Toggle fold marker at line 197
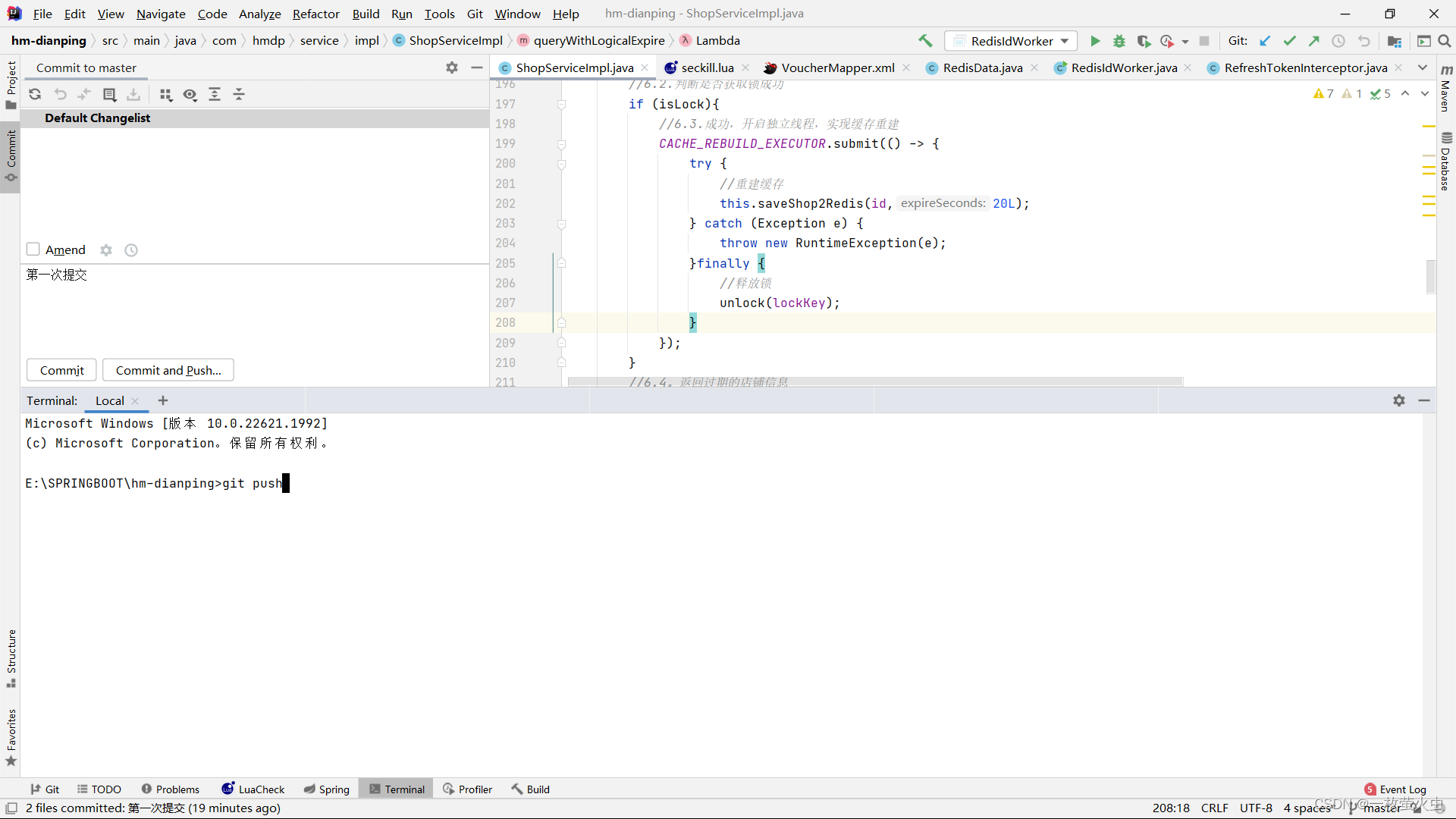Screen dimensions: 1456x819 click(x=562, y=104)
